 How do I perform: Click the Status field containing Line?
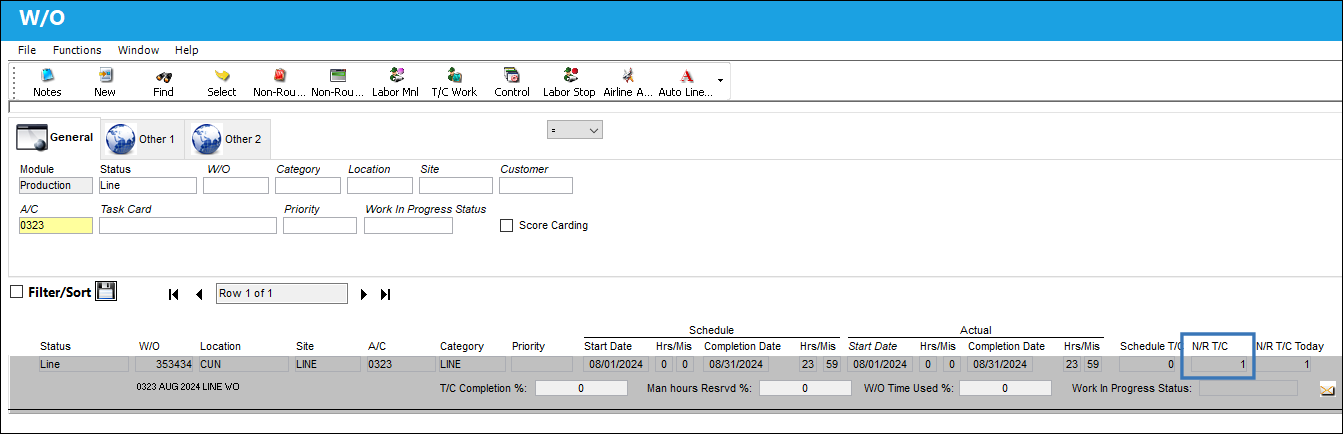coord(148,185)
